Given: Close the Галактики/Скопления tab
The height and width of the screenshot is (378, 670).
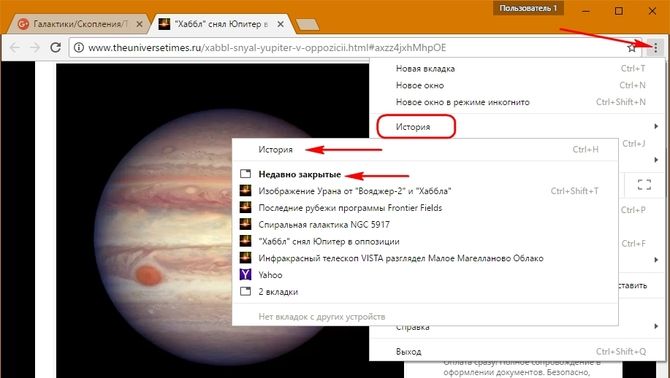Looking at the screenshot, I should (139, 24).
